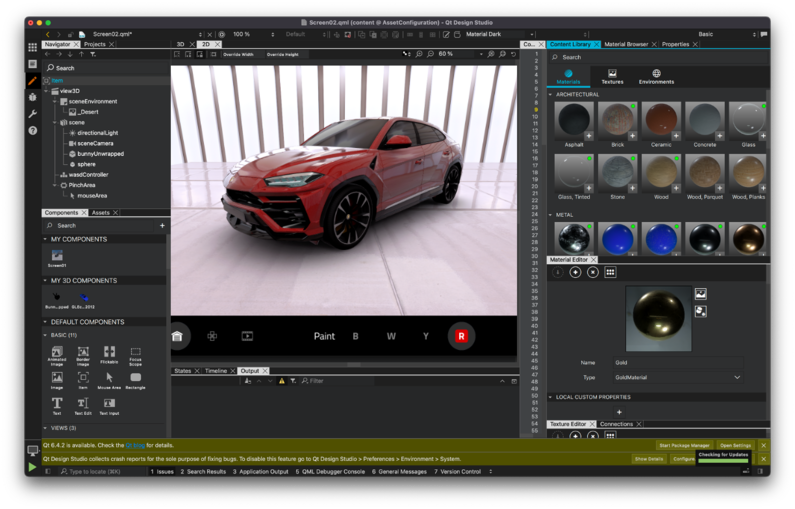Click the Open Settings button

click(735, 446)
